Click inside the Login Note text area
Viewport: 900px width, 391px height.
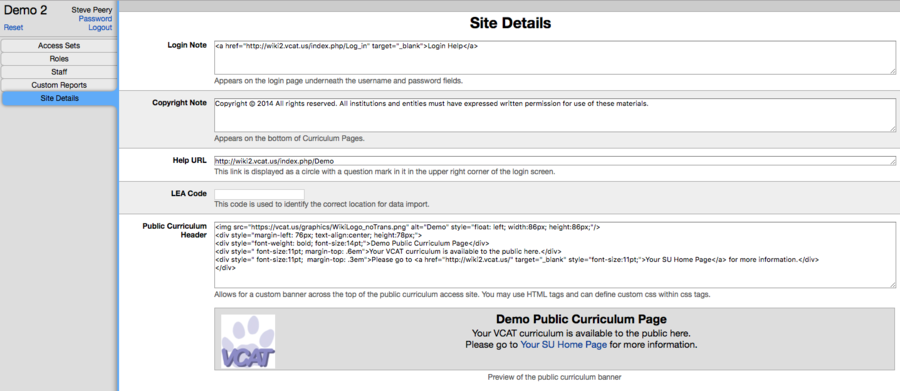click(554, 57)
